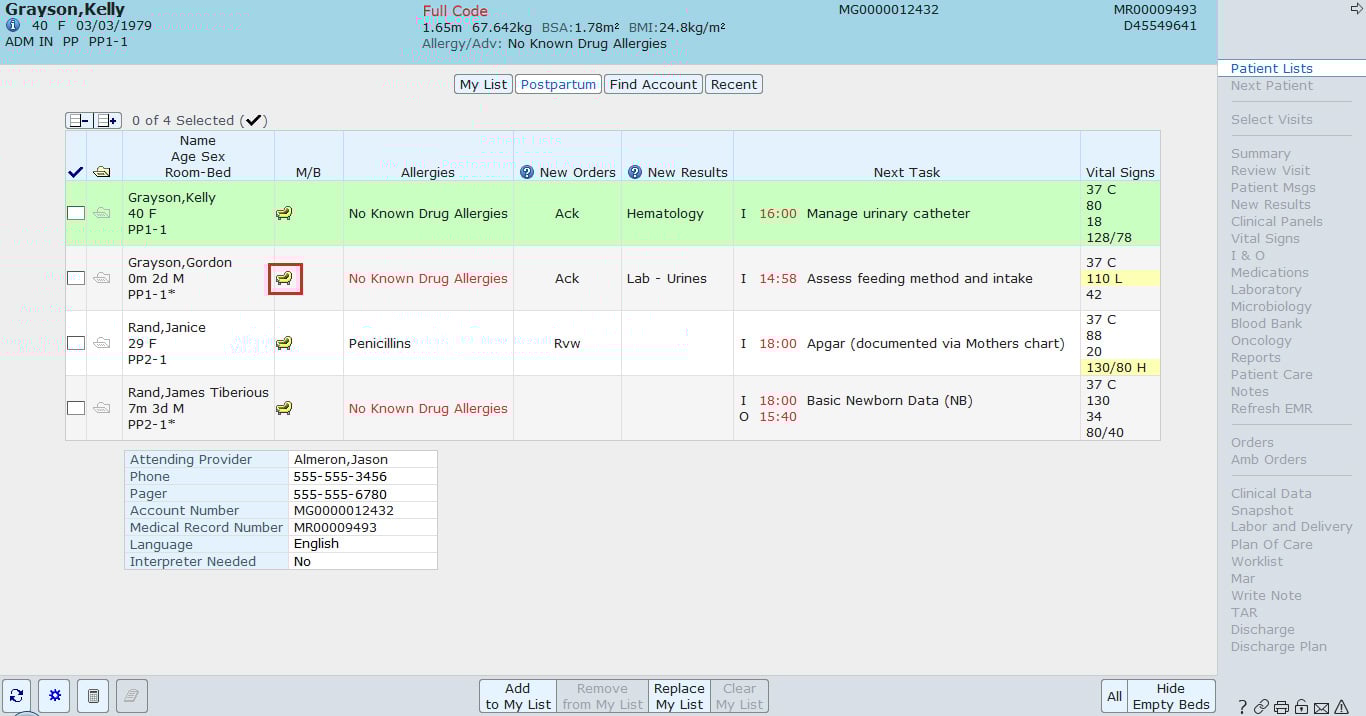This screenshot has height=716, width=1366.
Task: Click the refresh icon in bottom toolbar
Action: pyautogui.click(x=16, y=696)
